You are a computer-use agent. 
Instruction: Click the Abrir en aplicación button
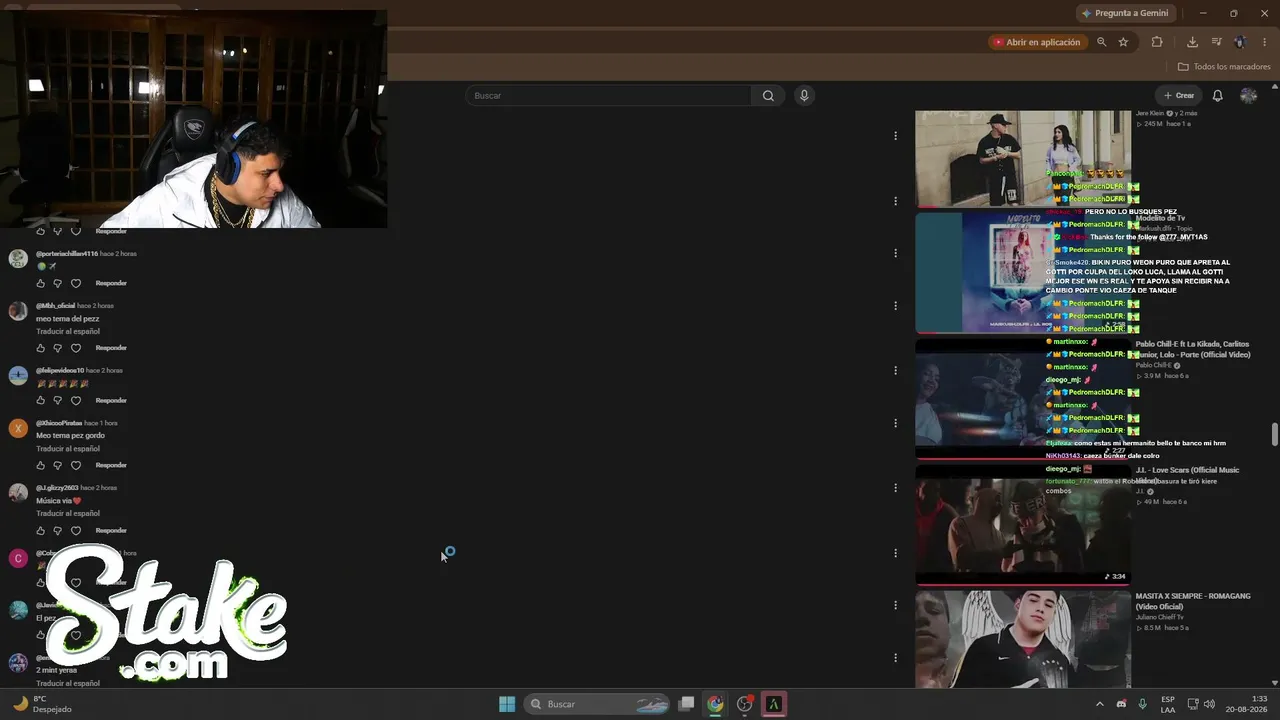[1036, 42]
